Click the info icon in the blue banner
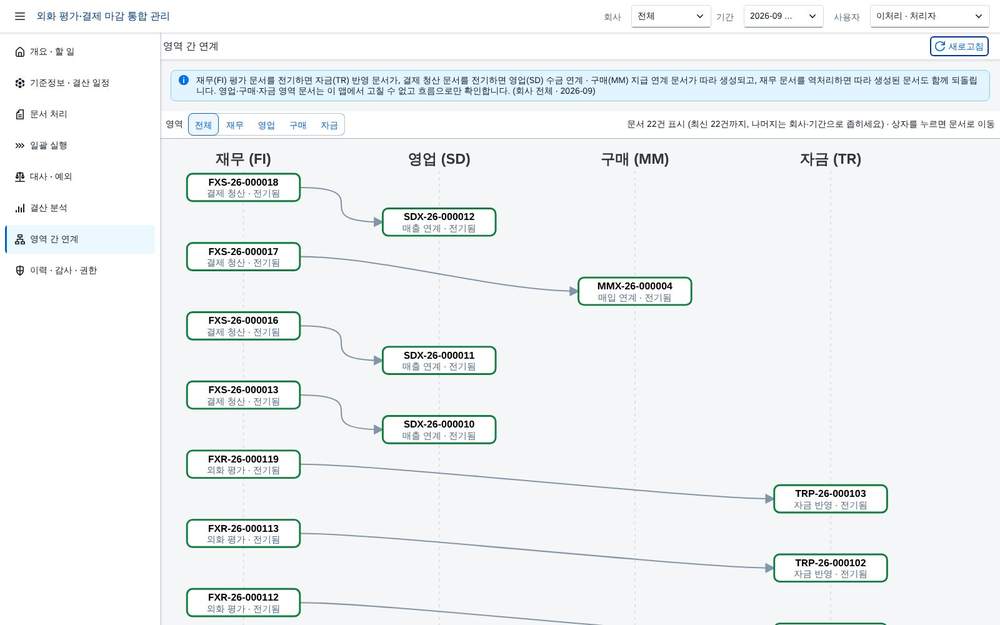Image resolution: width=1000 pixels, height=625 pixels. click(184, 80)
